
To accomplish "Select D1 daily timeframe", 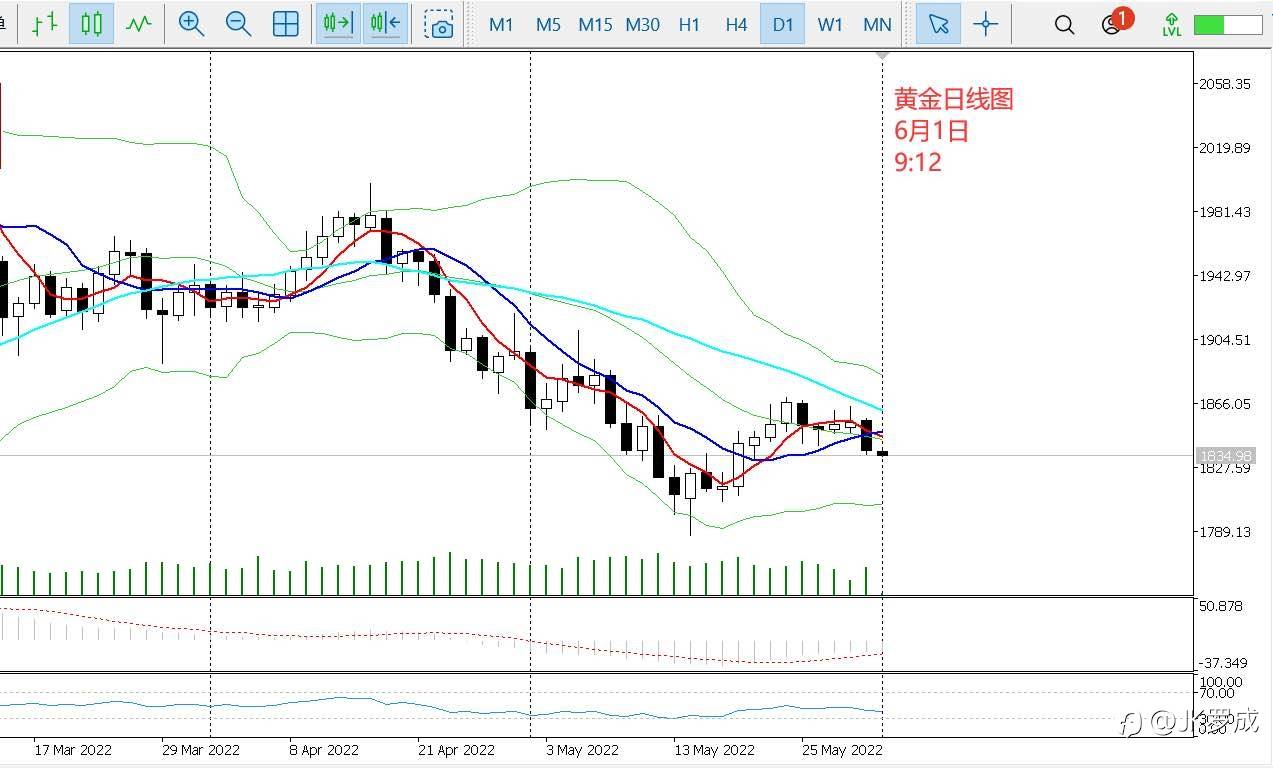I will pyautogui.click(x=783, y=24).
